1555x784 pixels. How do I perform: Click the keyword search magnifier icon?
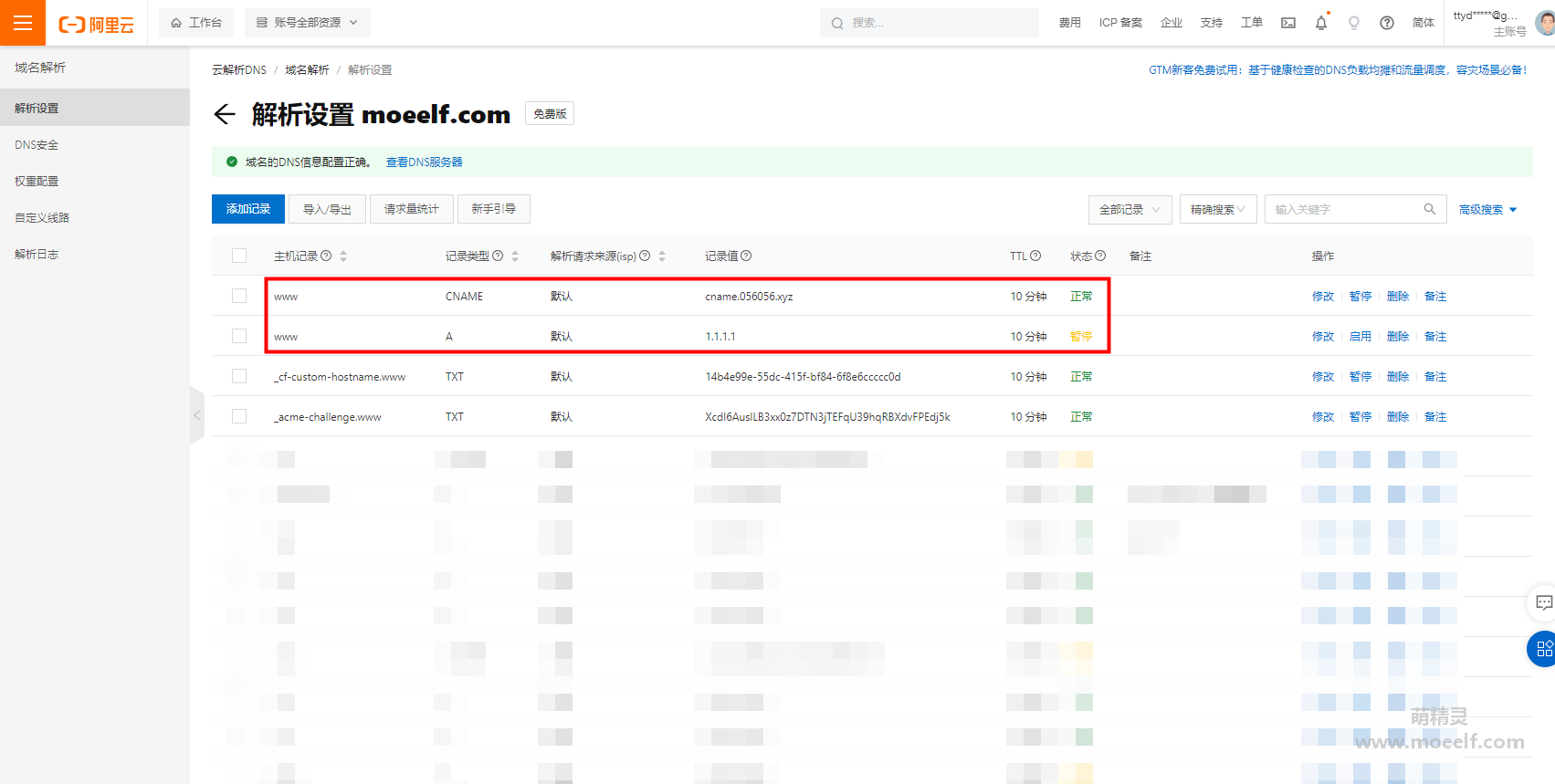point(1430,209)
